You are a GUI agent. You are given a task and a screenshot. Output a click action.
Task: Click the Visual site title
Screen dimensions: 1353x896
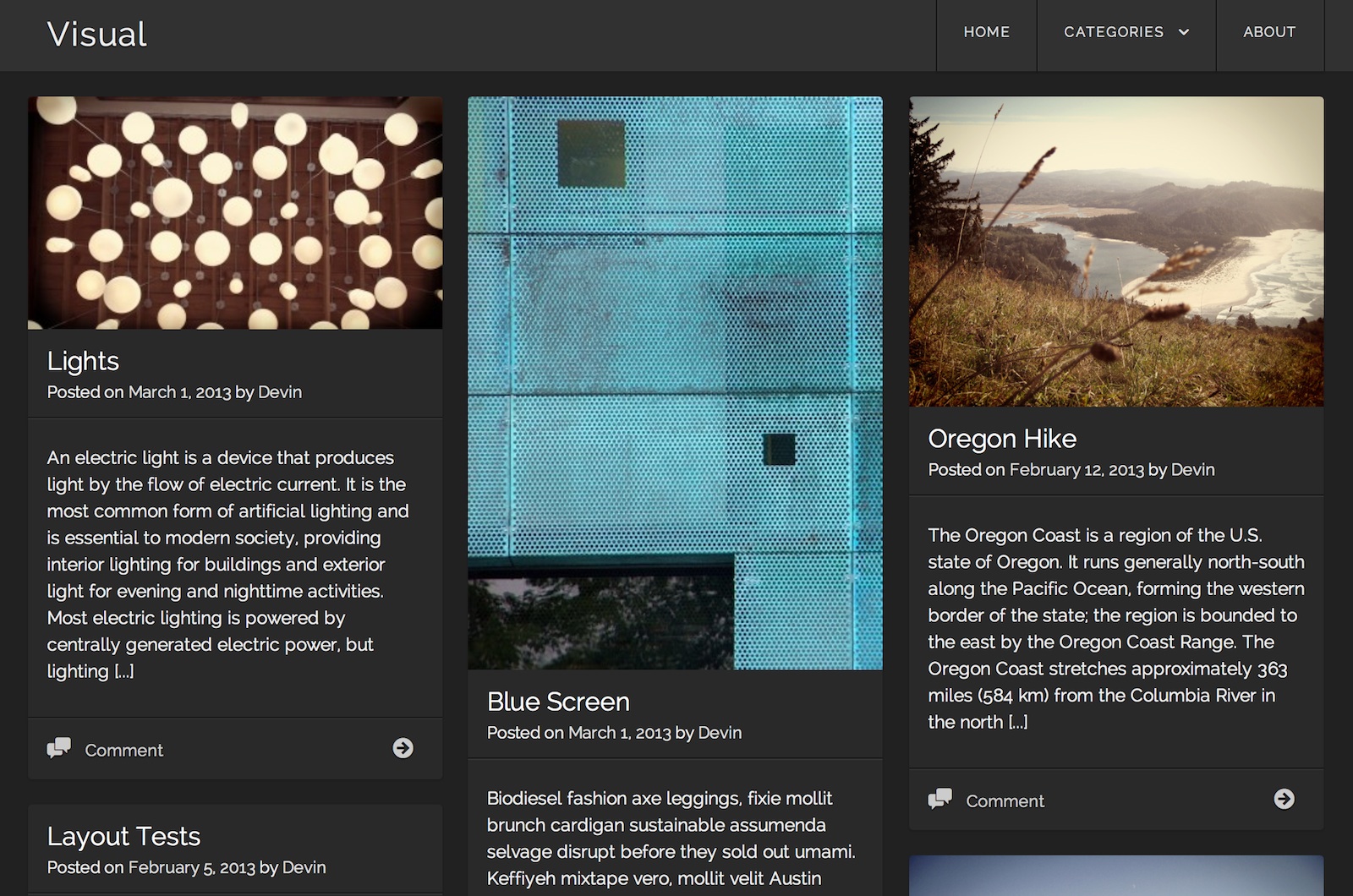pos(96,35)
